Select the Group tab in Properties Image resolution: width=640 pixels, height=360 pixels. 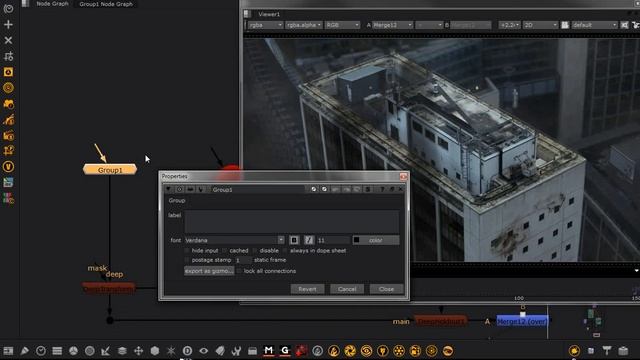(x=177, y=200)
